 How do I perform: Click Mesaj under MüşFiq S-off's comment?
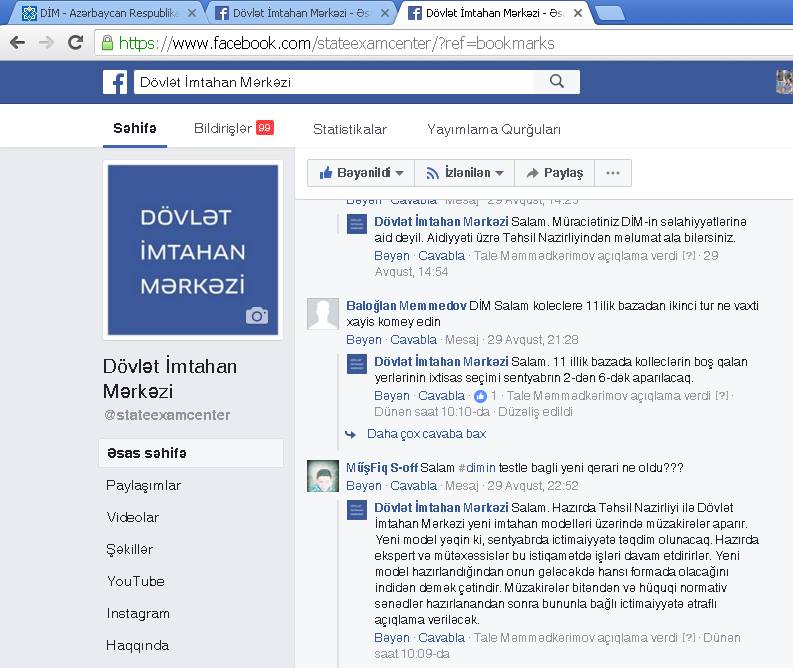pyautogui.click(x=462, y=486)
